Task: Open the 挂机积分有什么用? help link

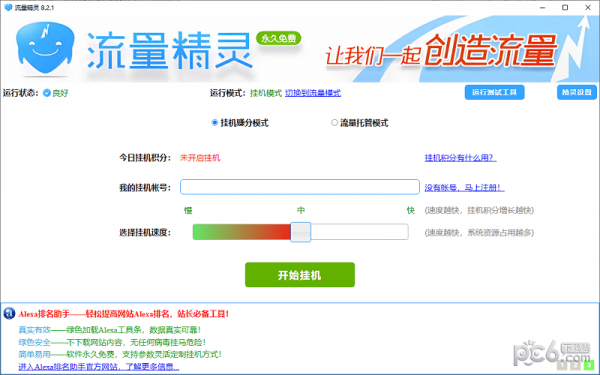Action: click(460, 158)
